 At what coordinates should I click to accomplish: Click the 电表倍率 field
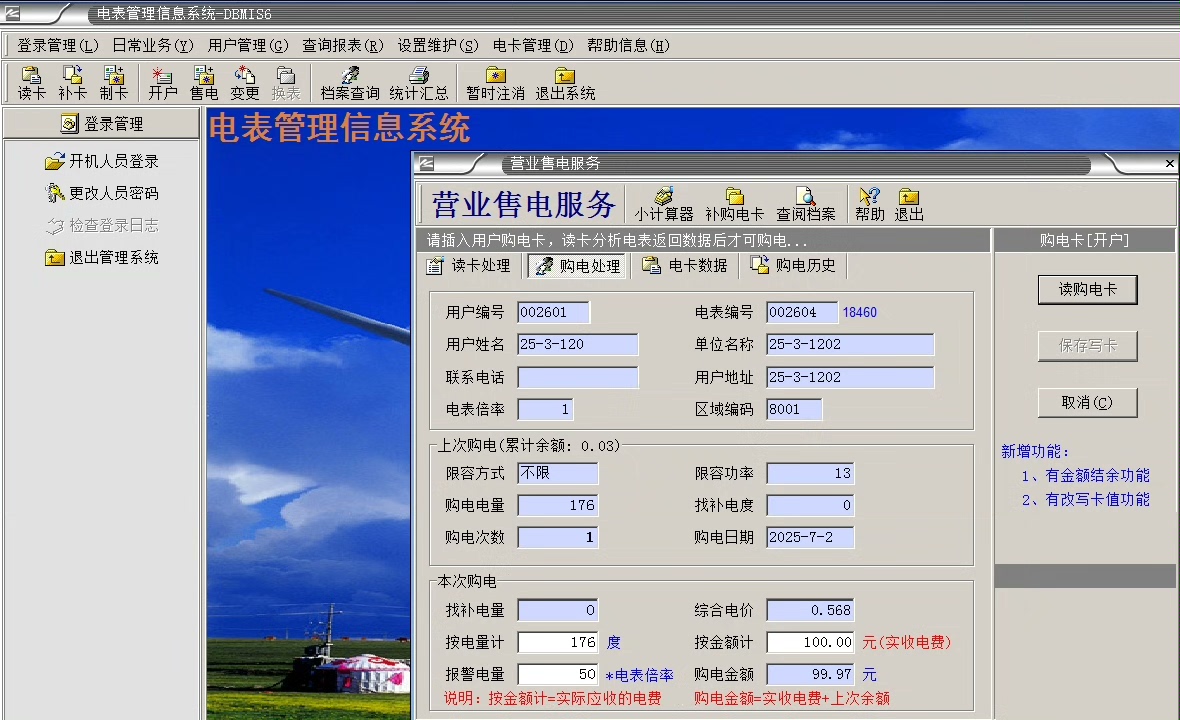545,409
